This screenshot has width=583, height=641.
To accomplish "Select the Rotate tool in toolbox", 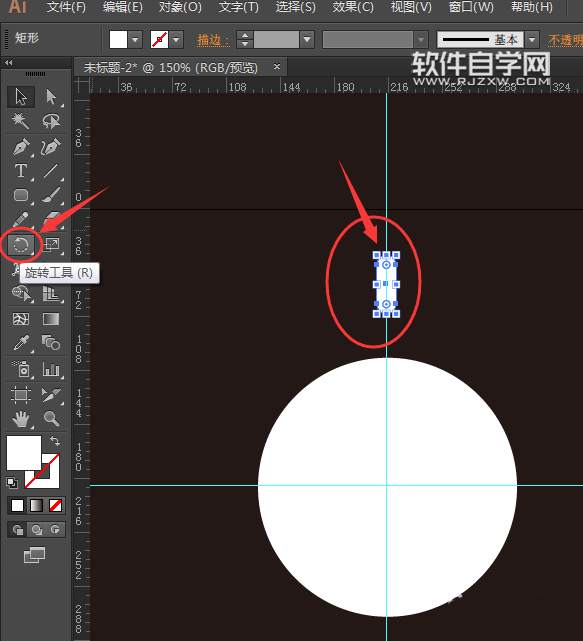I will tap(20, 245).
